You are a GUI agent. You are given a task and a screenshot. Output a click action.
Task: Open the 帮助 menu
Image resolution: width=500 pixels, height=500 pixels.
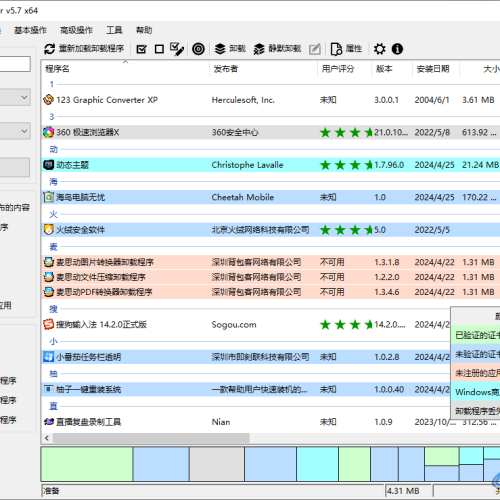tap(144, 30)
